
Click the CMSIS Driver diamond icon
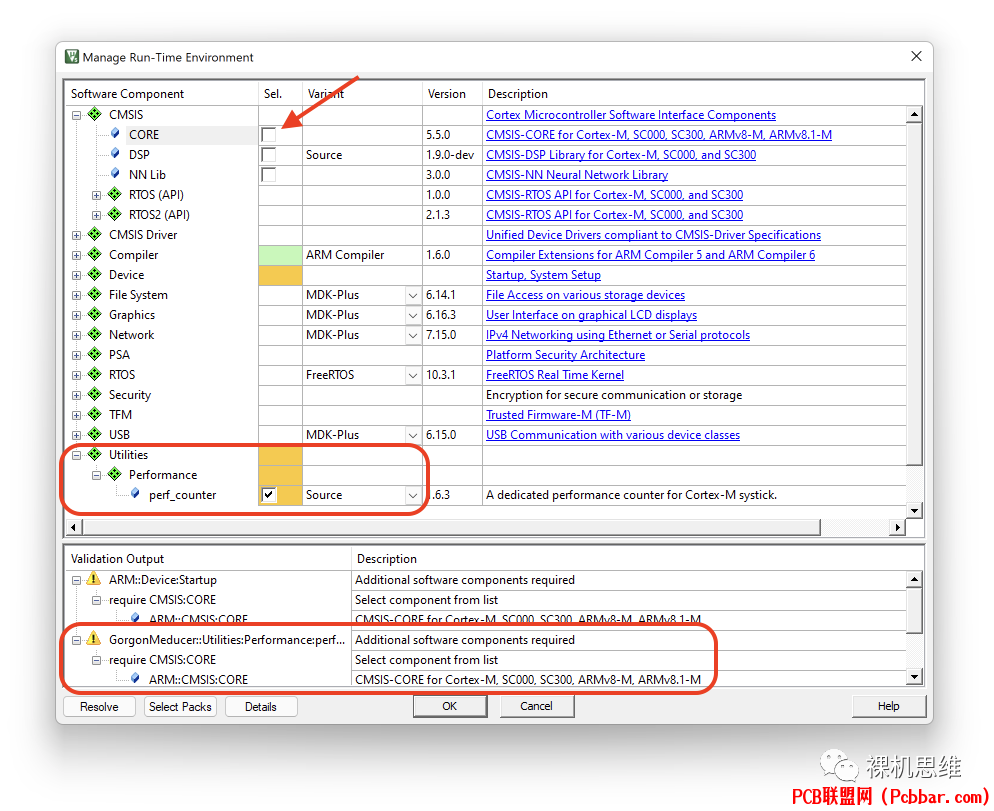[x=95, y=234]
